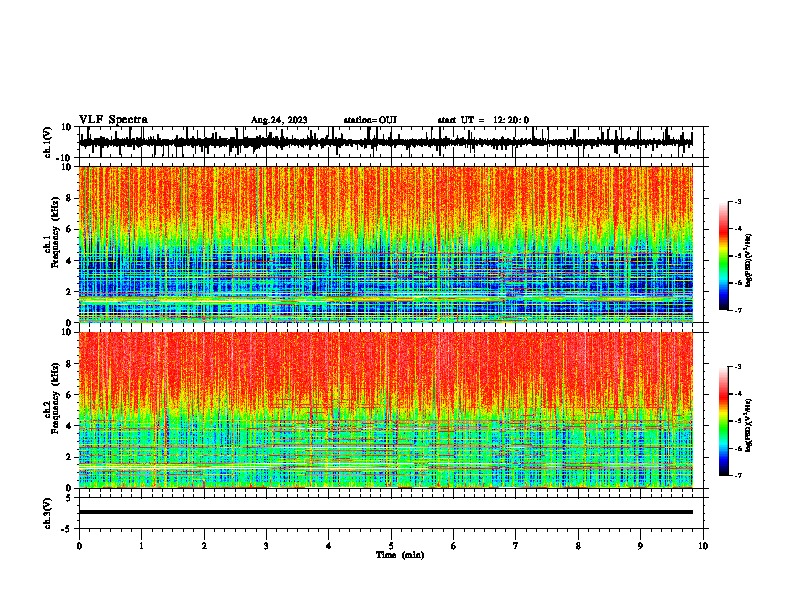Click the "ch.3(V)" axis label
The image size is (792, 612).
coord(48,513)
